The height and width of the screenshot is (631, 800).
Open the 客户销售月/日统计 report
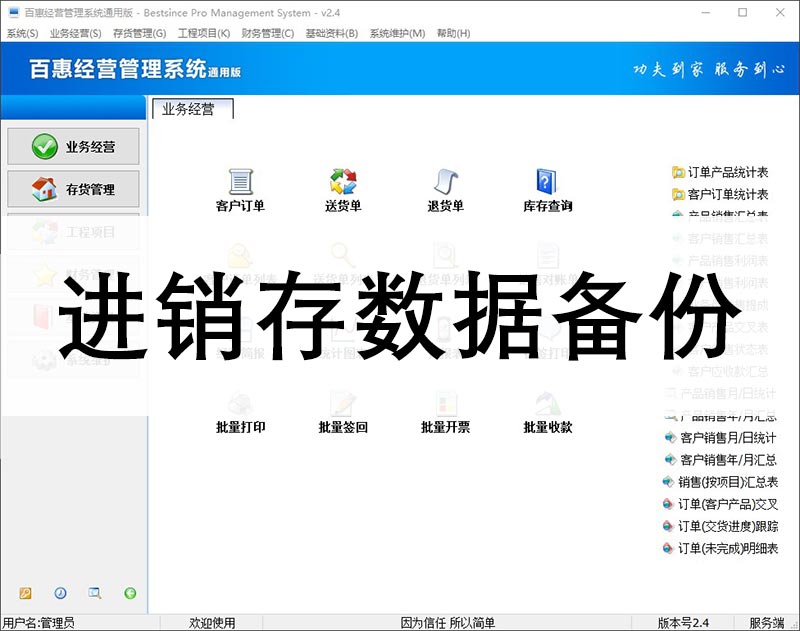(728, 438)
